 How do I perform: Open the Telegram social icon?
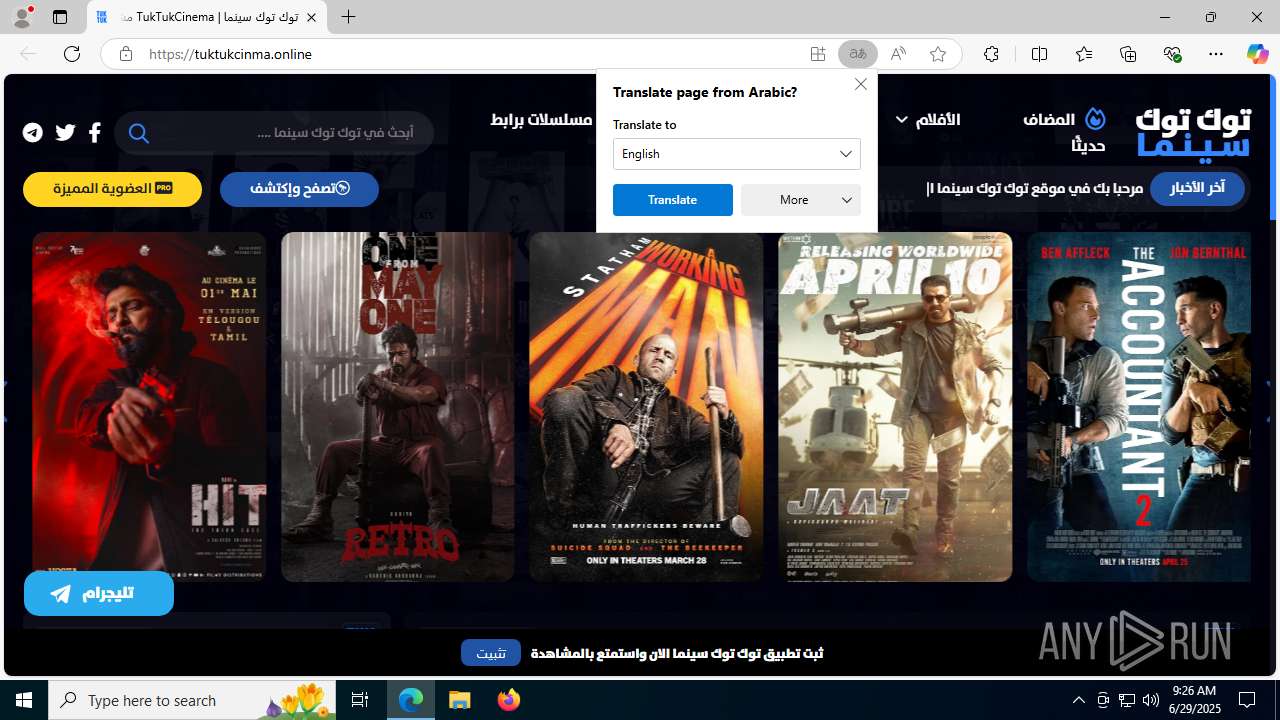click(x=33, y=132)
